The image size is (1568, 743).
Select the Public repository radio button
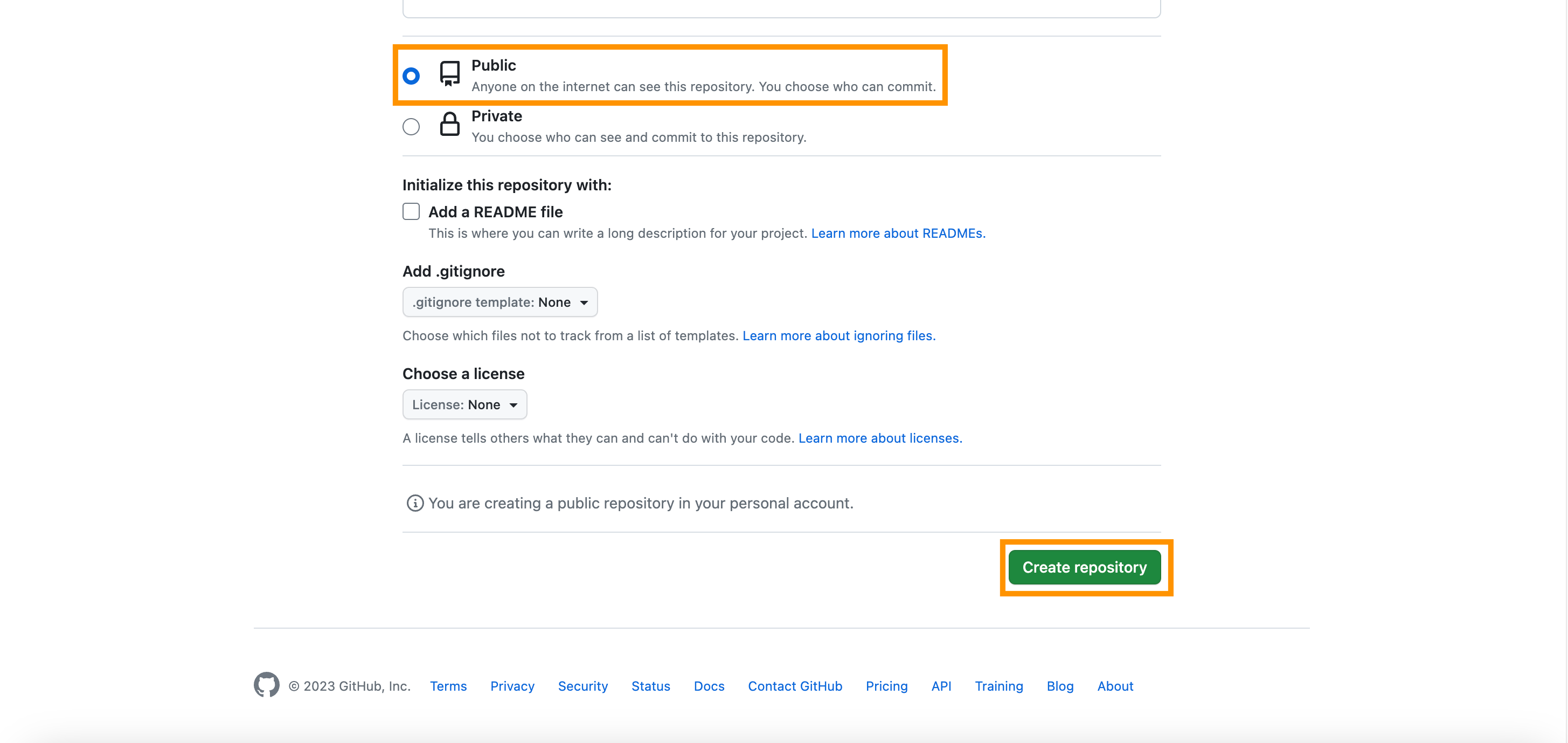pyautogui.click(x=412, y=75)
